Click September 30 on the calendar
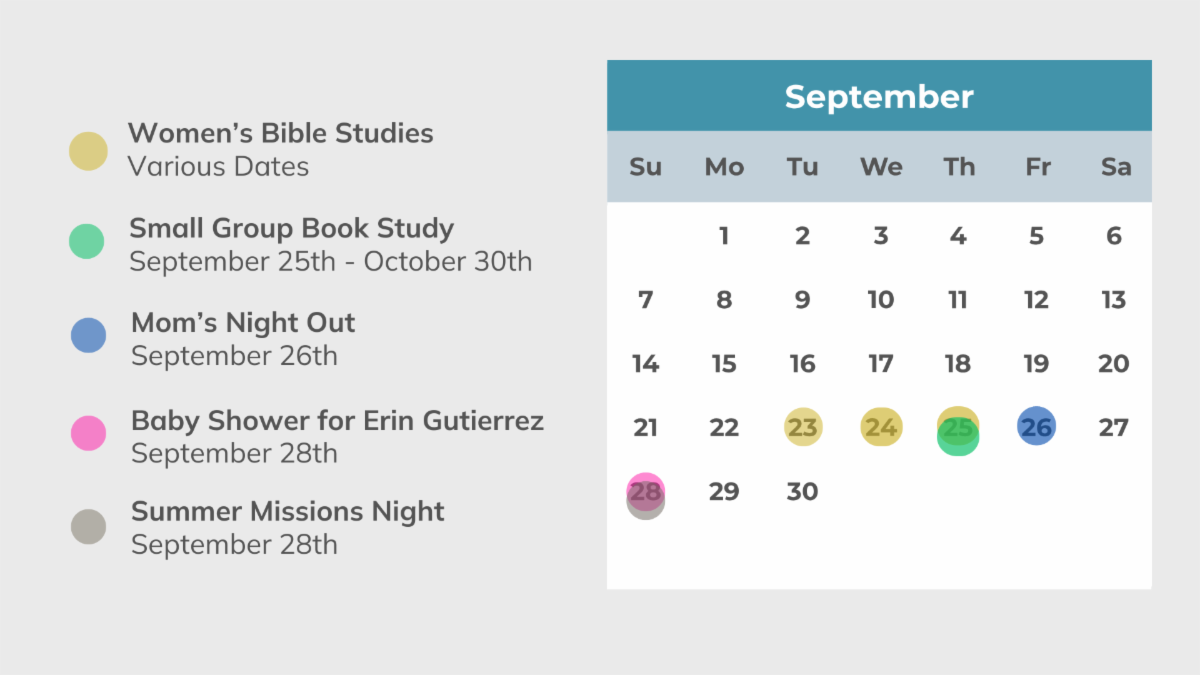1200x675 pixels. pos(802,492)
